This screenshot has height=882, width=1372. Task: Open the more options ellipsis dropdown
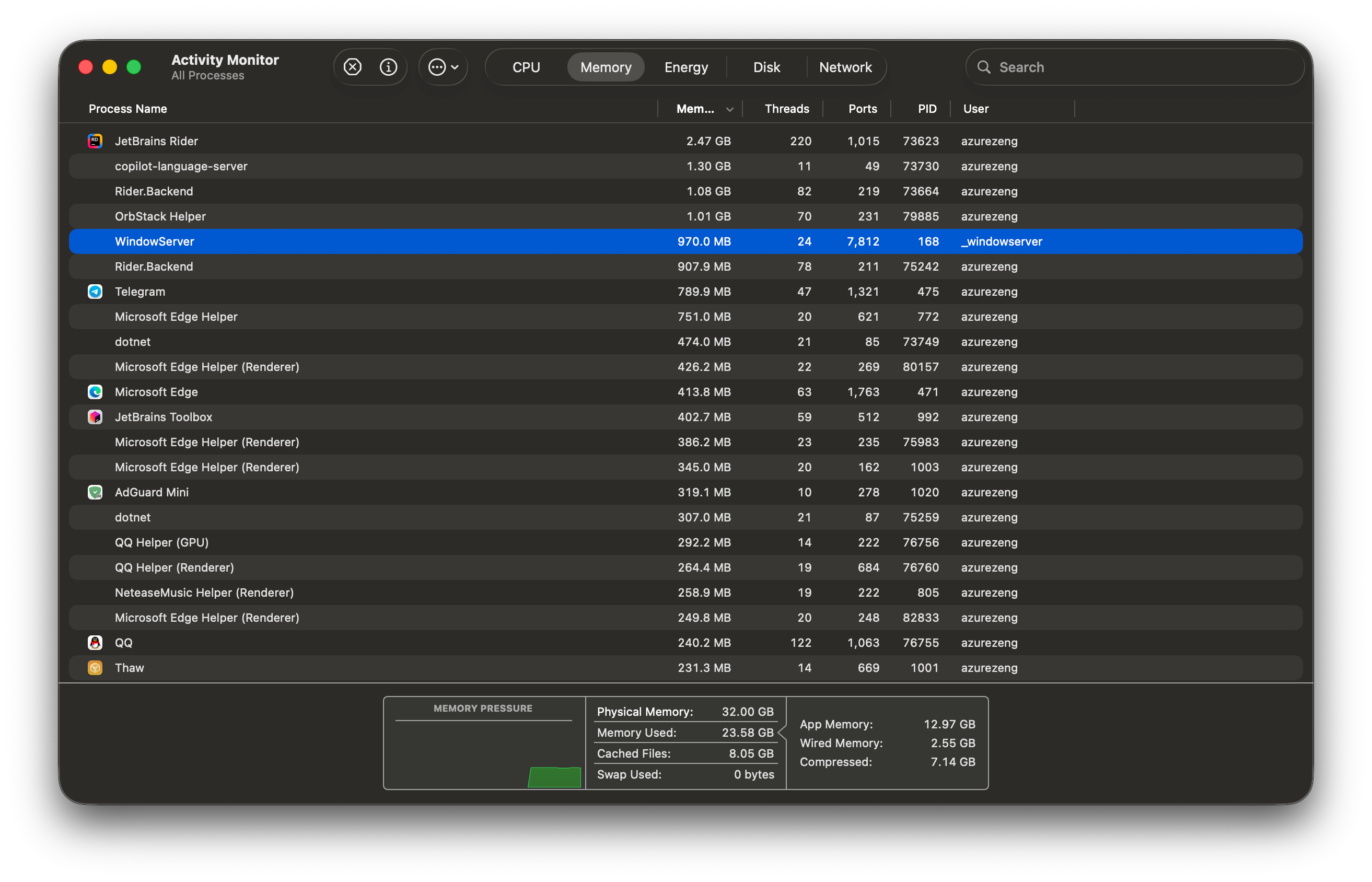(443, 67)
